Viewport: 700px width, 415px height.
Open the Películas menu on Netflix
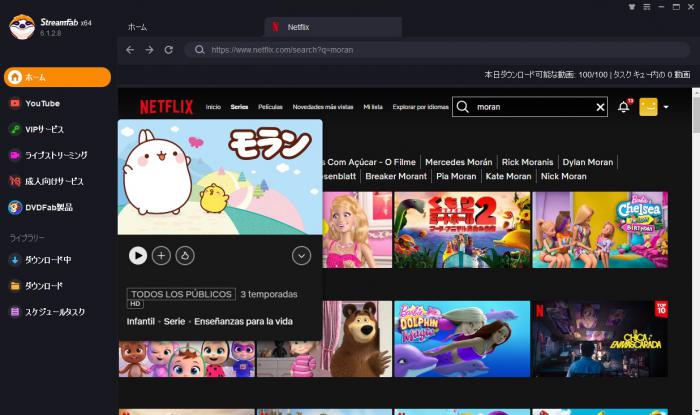271,107
